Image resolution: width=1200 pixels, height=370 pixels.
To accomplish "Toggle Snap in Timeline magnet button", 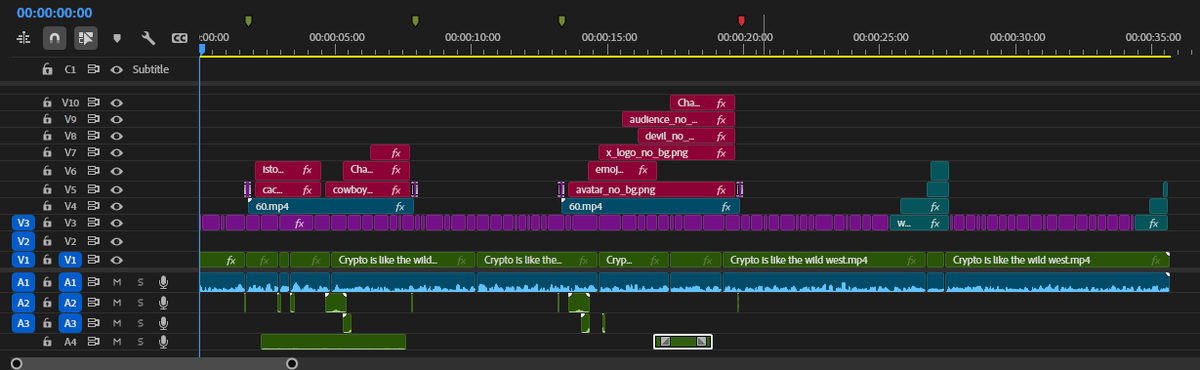I will (54, 38).
